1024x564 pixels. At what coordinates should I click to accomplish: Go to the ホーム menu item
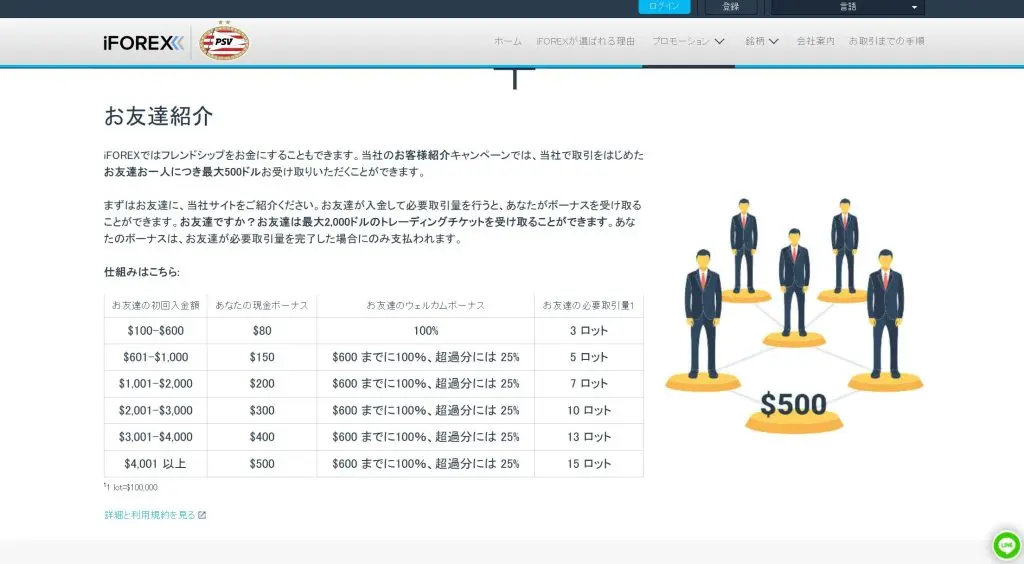(x=508, y=42)
